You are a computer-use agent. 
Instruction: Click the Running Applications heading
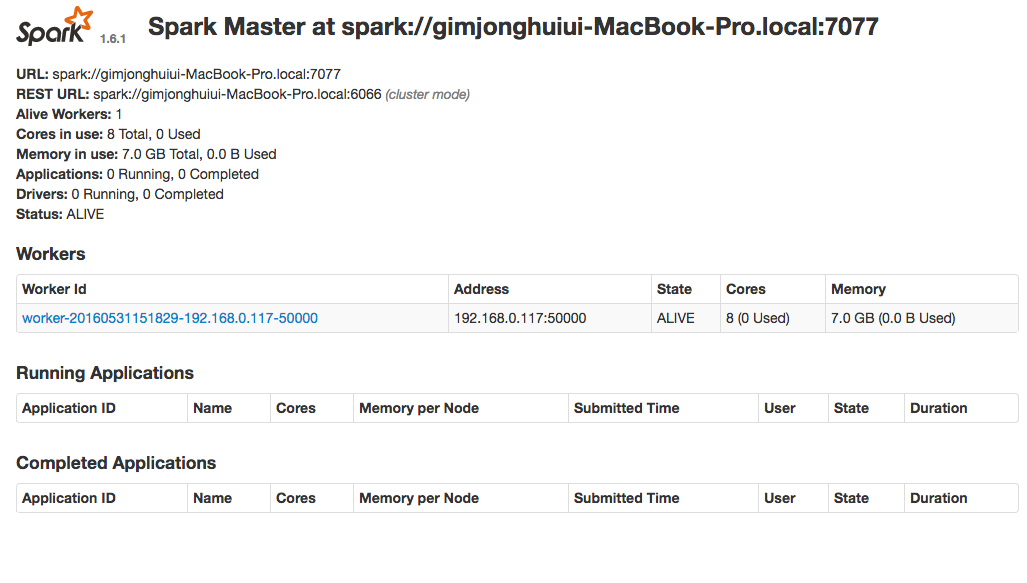(105, 373)
